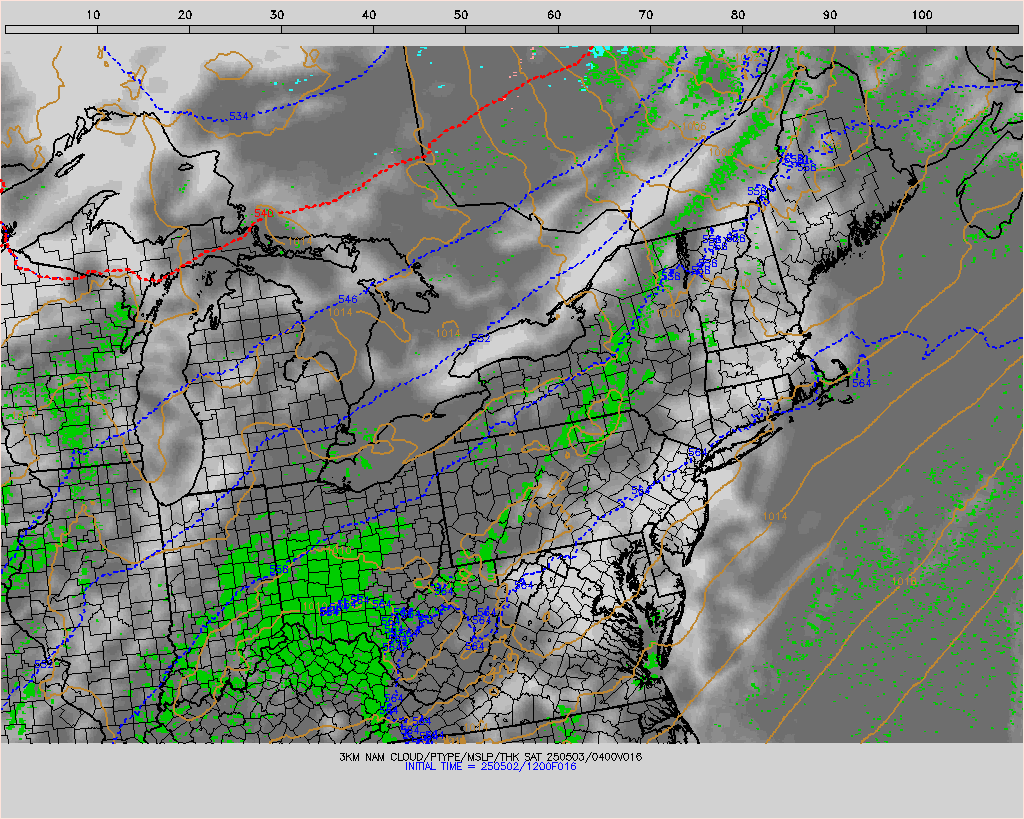Viewport: 1024px width, 819px height.
Task: Click the "40" scale label
Action: (x=369, y=15)
